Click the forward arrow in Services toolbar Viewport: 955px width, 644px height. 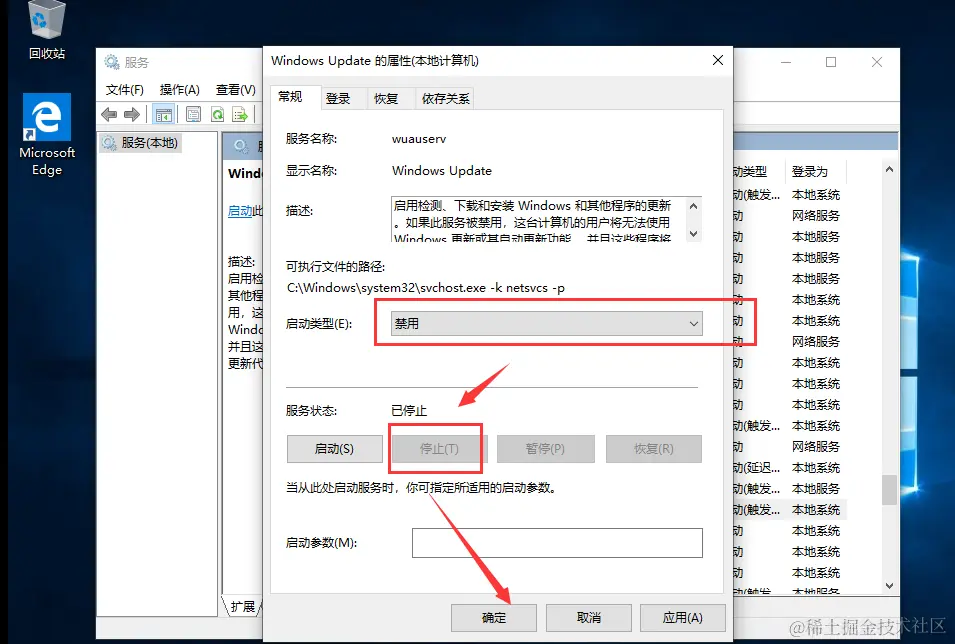132,114
